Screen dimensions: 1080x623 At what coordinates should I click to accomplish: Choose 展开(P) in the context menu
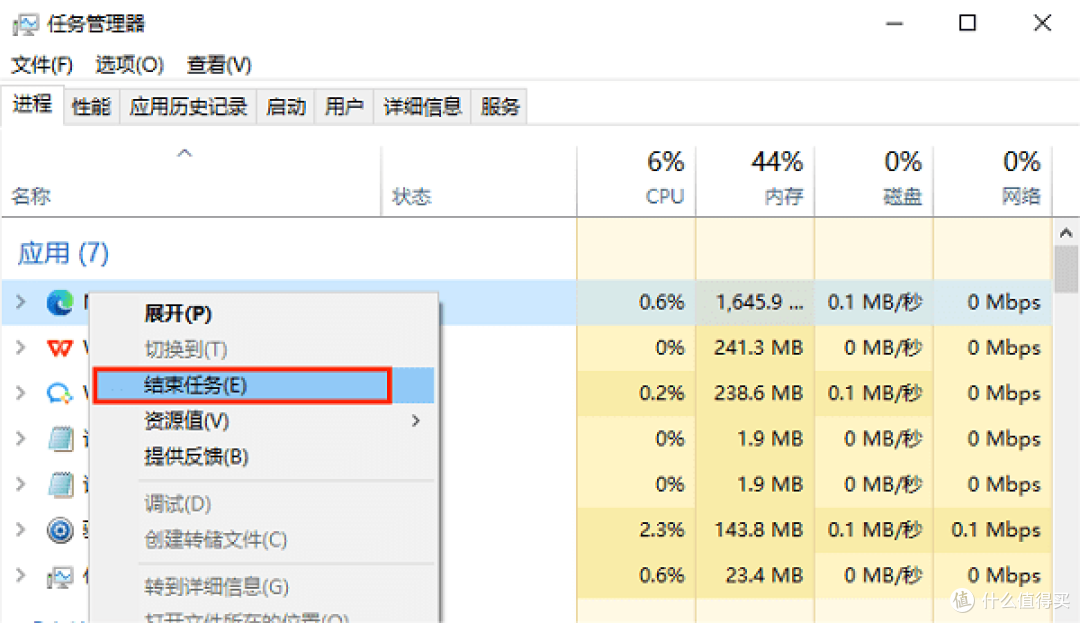click(x=264, y=314)
